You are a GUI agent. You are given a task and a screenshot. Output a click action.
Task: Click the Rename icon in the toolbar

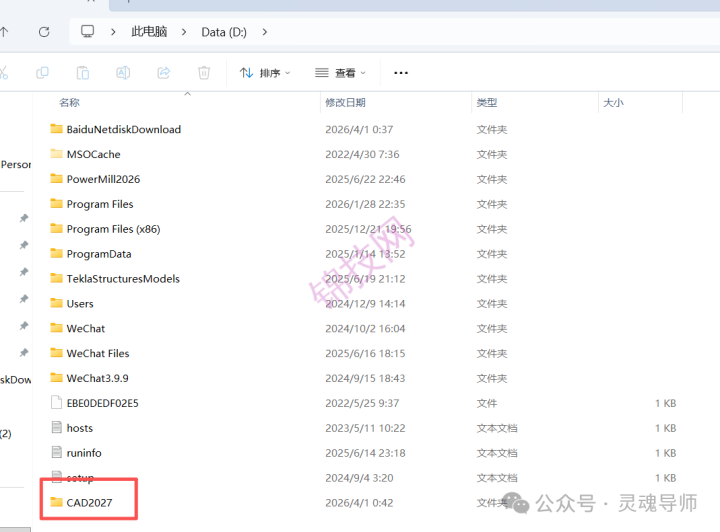(123, 73)
